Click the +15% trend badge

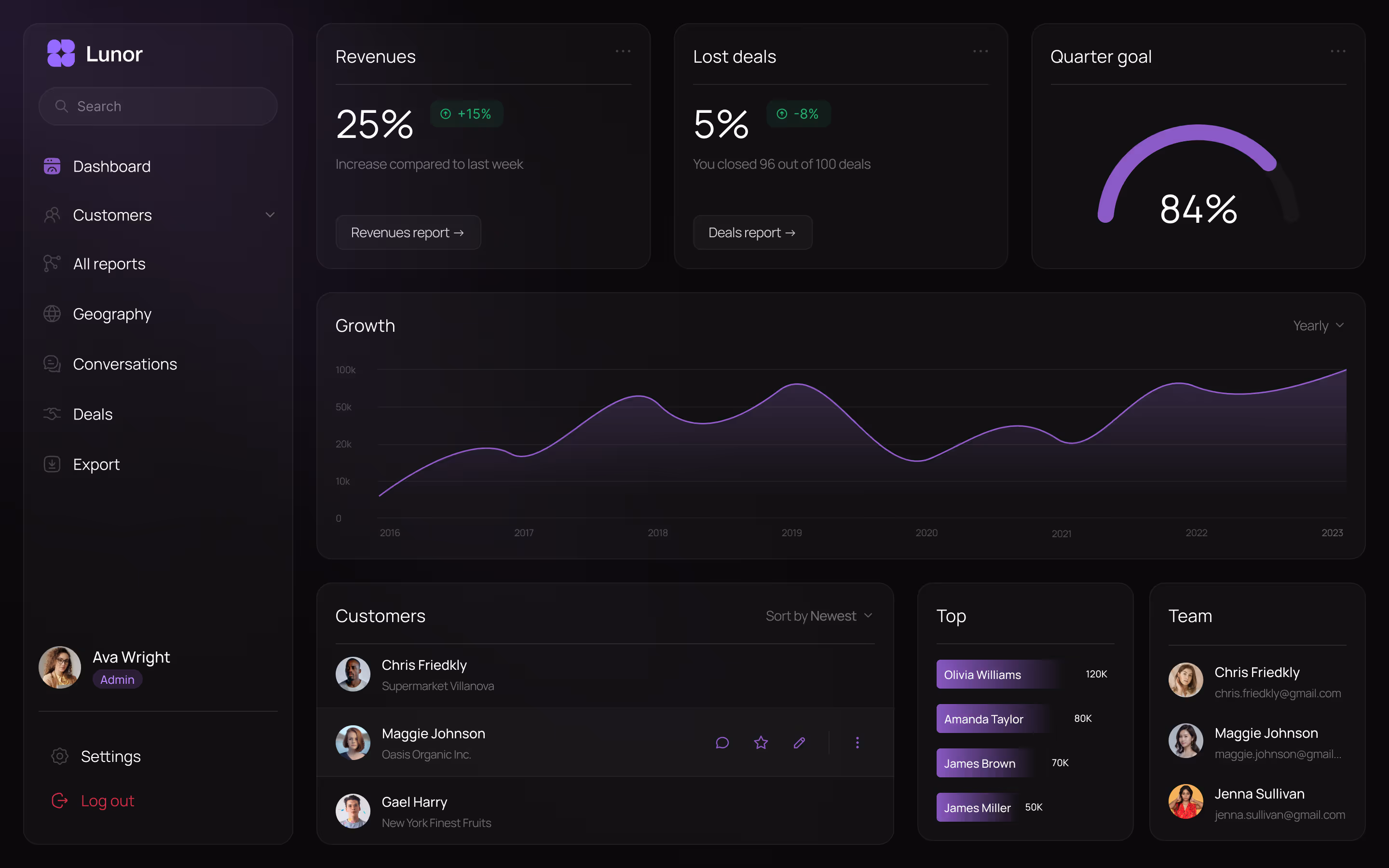click(x=467, y=114)
